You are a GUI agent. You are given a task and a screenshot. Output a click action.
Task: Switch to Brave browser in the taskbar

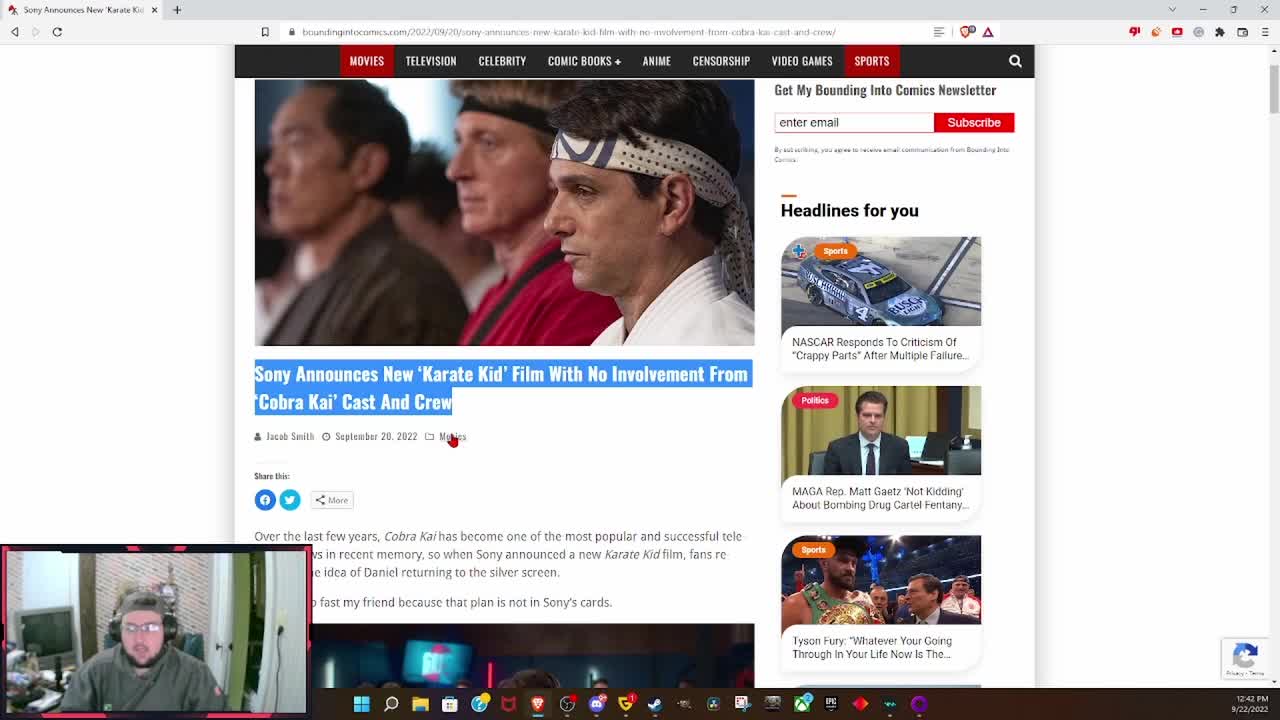click(538, 704)
